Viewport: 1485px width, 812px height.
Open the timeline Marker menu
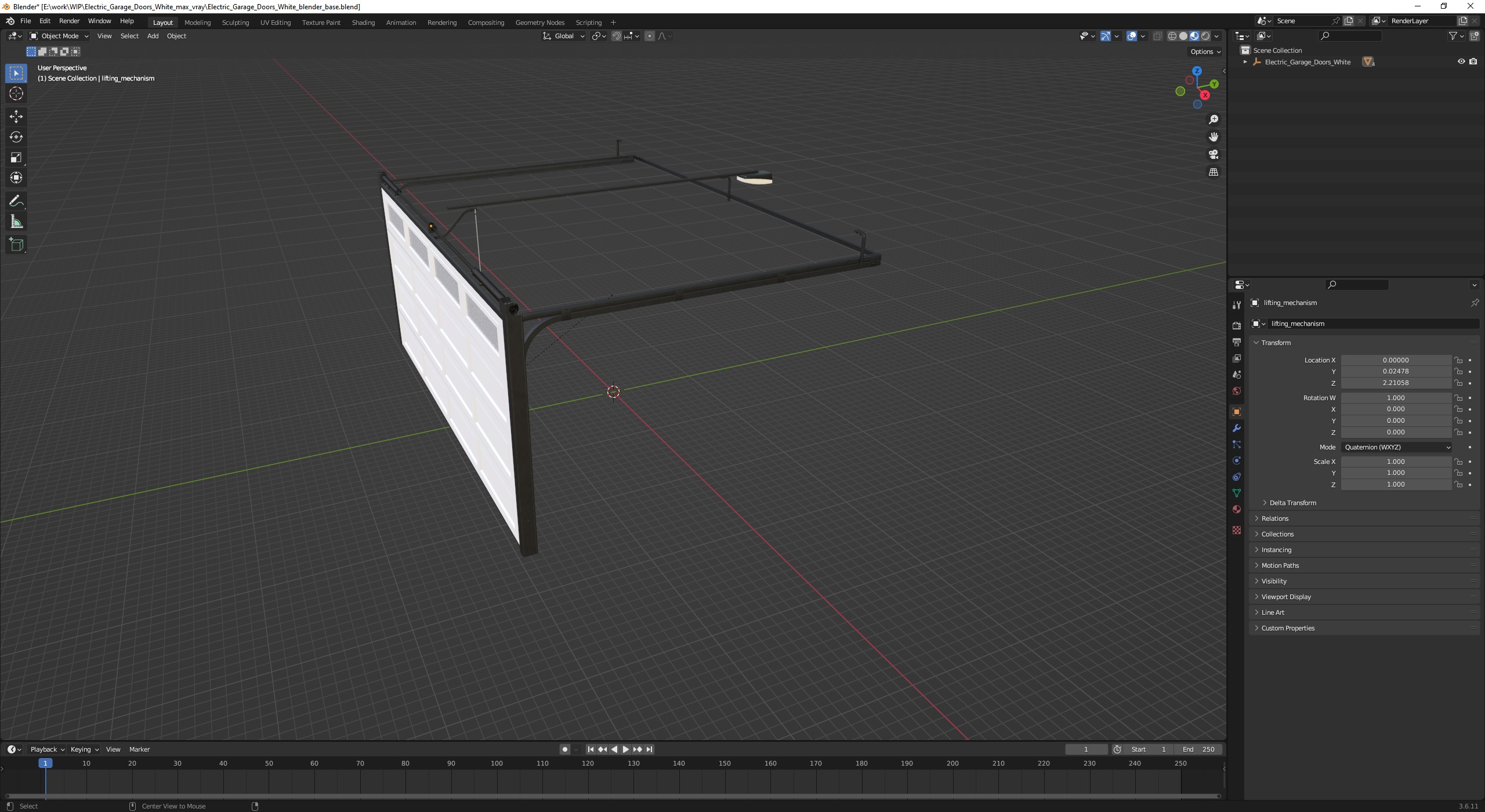[x=139, y=749]
